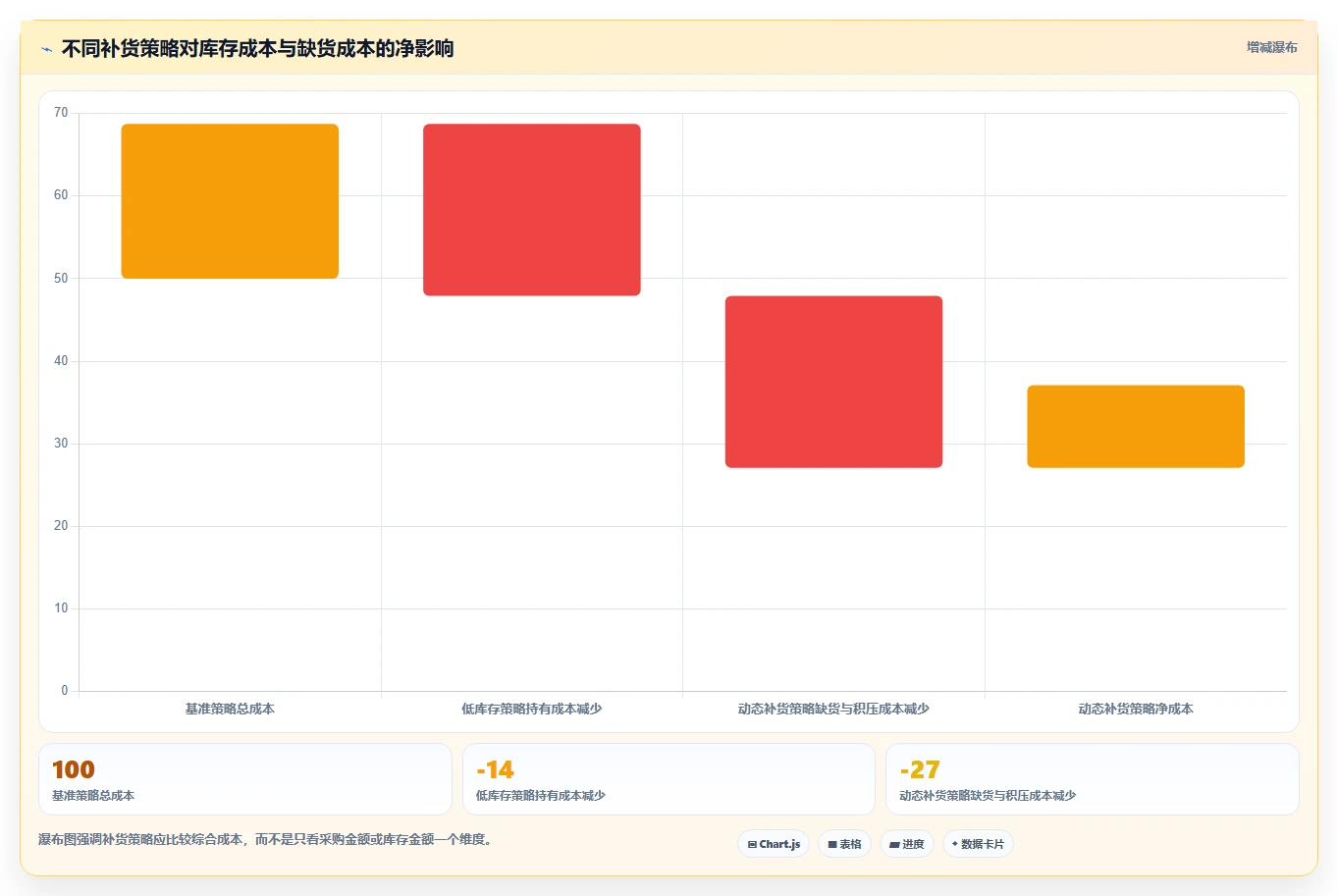Select the Chart.js tag chip
Image resolution: width=1338 pixels, height=896 pixels.
click(x=774, y=844)
